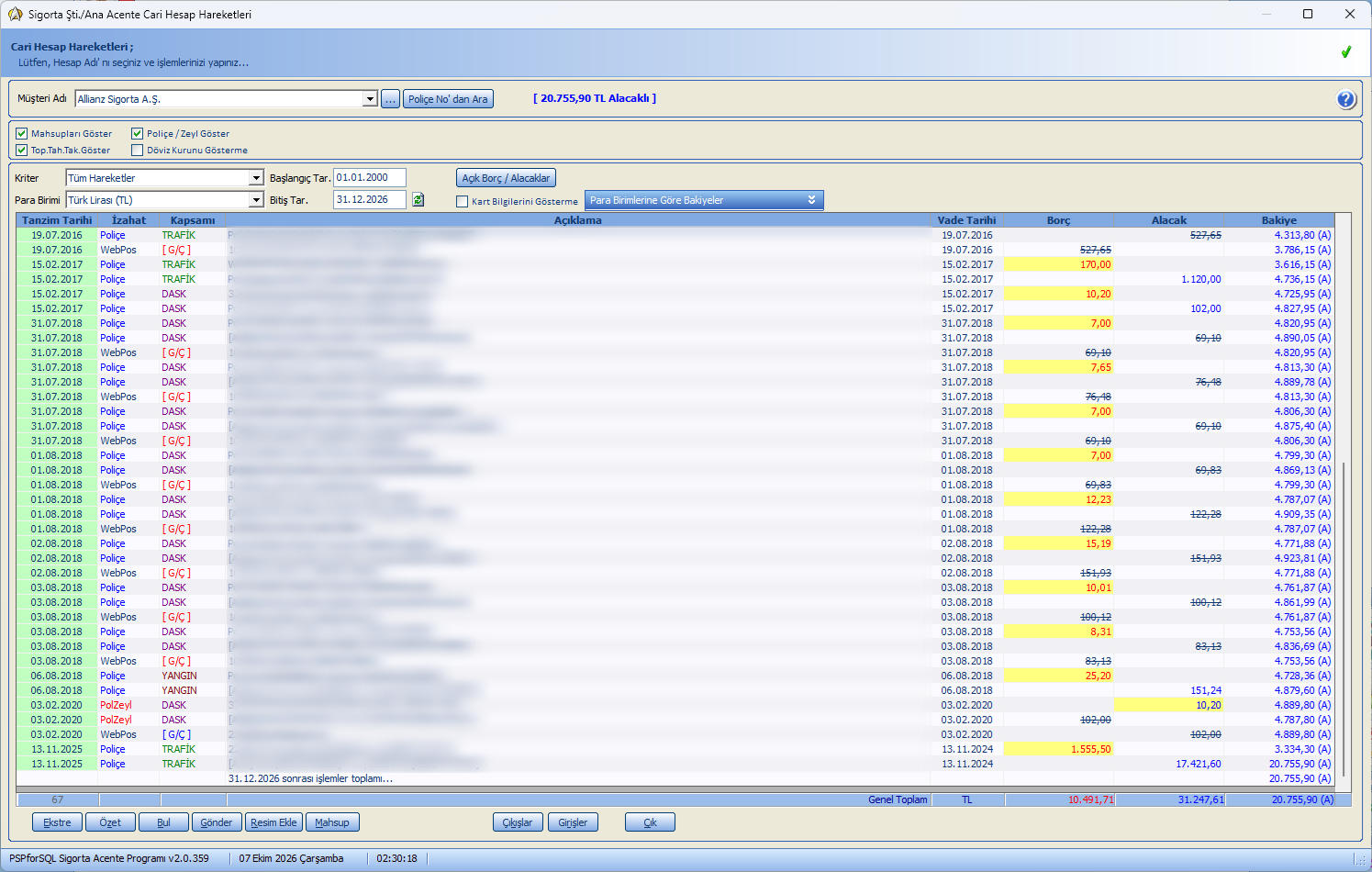Click the İzahat column header
The height and width of the screenshot is (872, 1372).
(x=128, y=220)
